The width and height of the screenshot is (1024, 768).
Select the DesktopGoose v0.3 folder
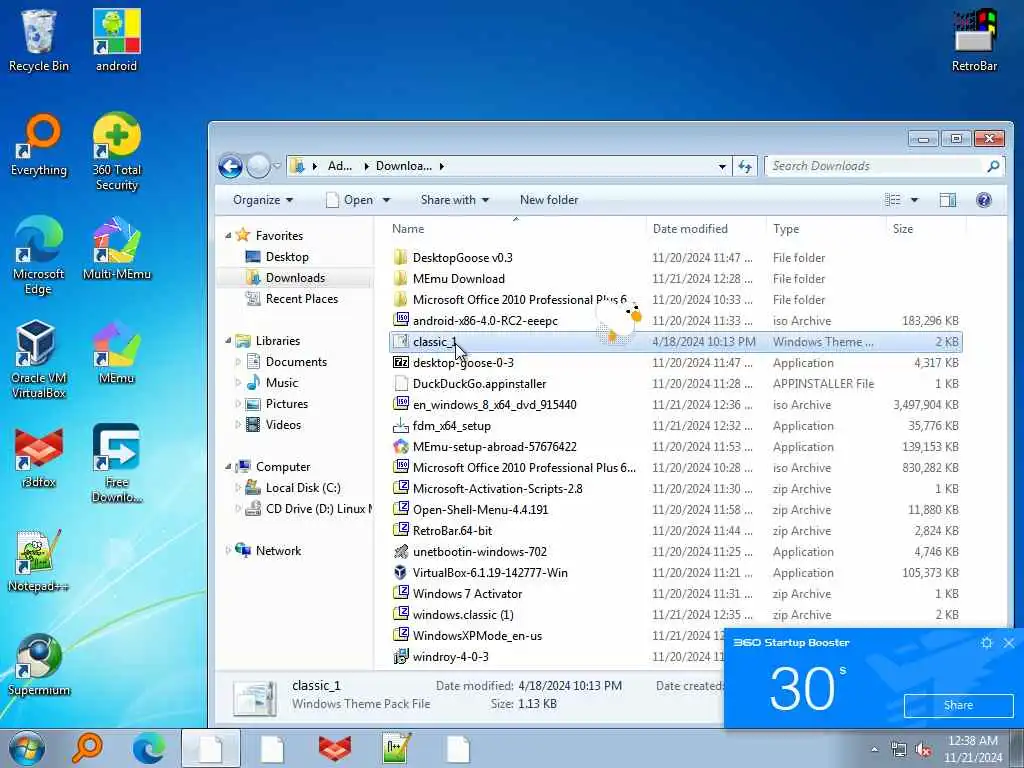(x=675, y=258)
